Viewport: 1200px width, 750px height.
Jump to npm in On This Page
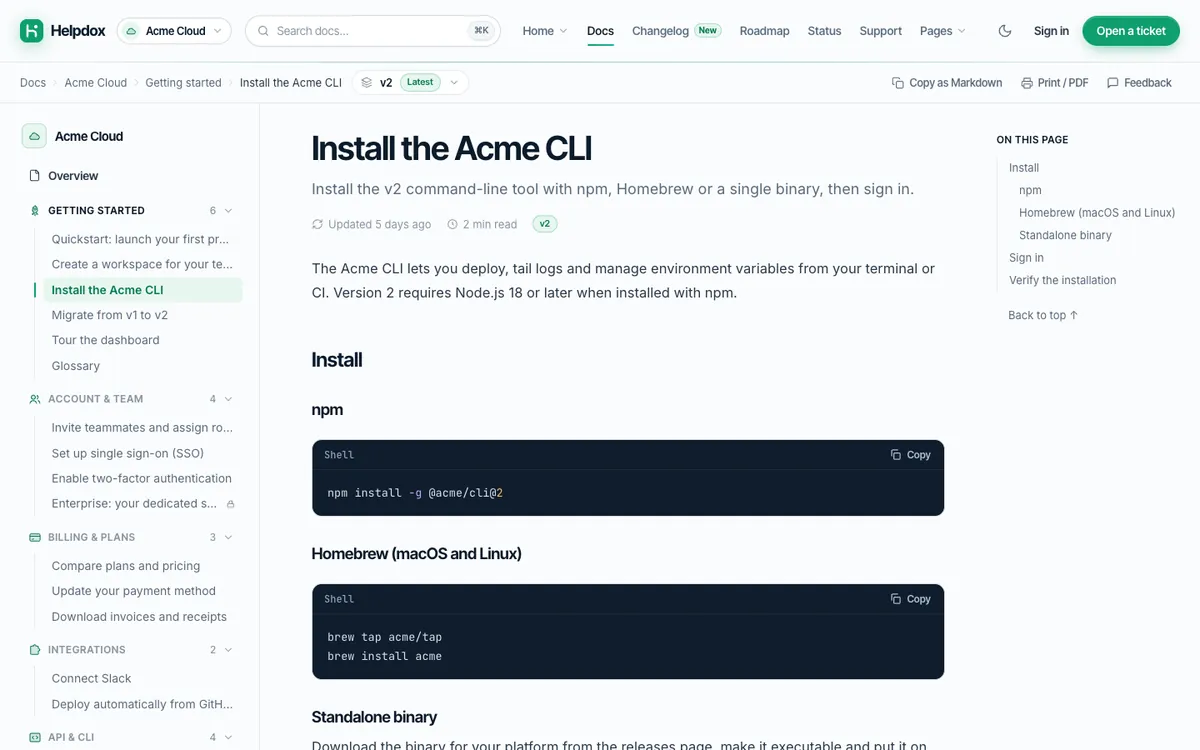click(x=1030, y=190)
